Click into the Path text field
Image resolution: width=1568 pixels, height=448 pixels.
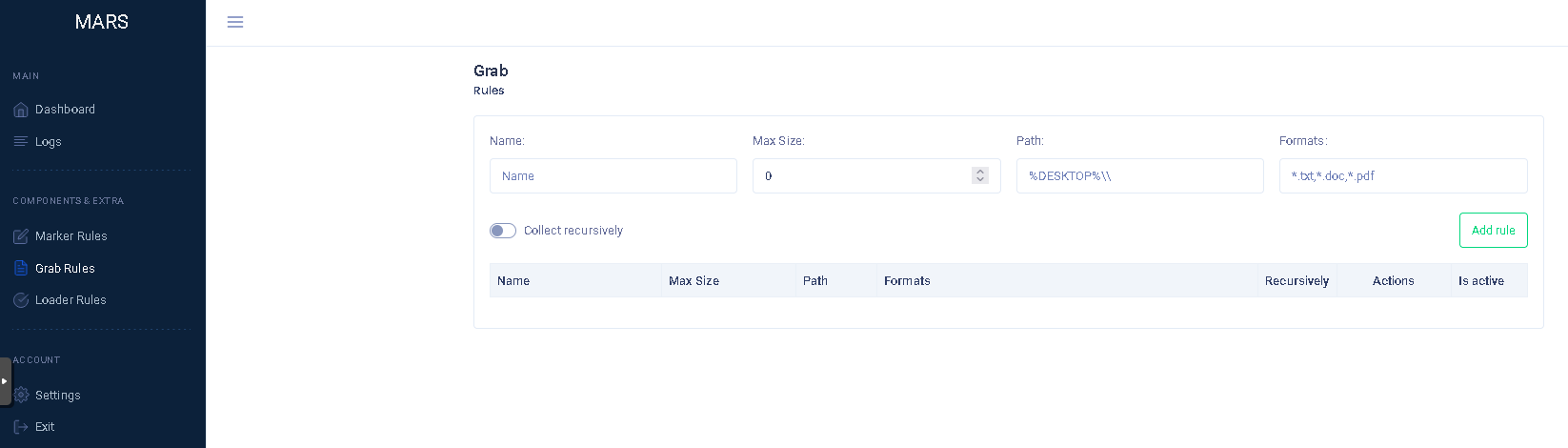pyautogui.click(x=1139, y=176)
